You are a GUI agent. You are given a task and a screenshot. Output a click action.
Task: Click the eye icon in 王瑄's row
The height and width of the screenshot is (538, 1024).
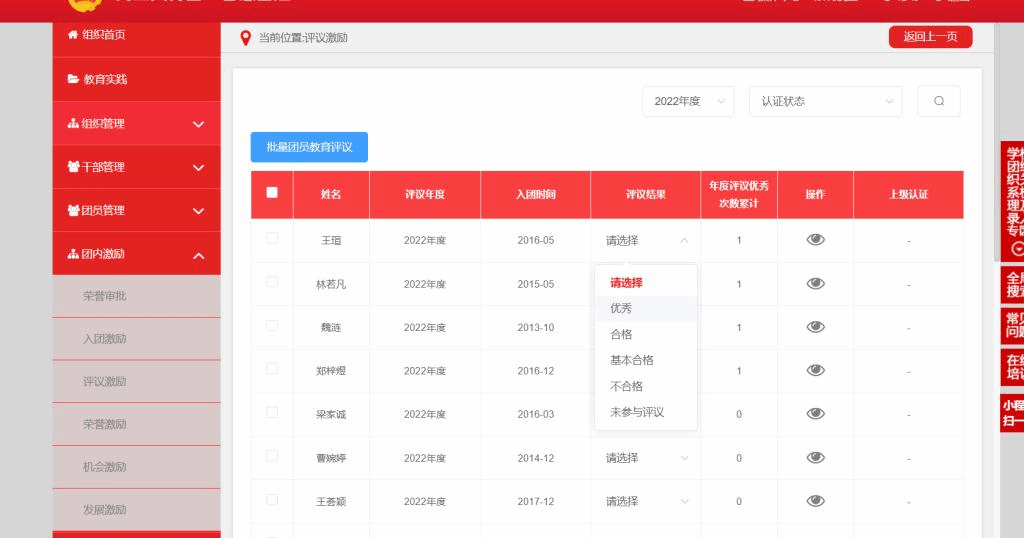815,240
